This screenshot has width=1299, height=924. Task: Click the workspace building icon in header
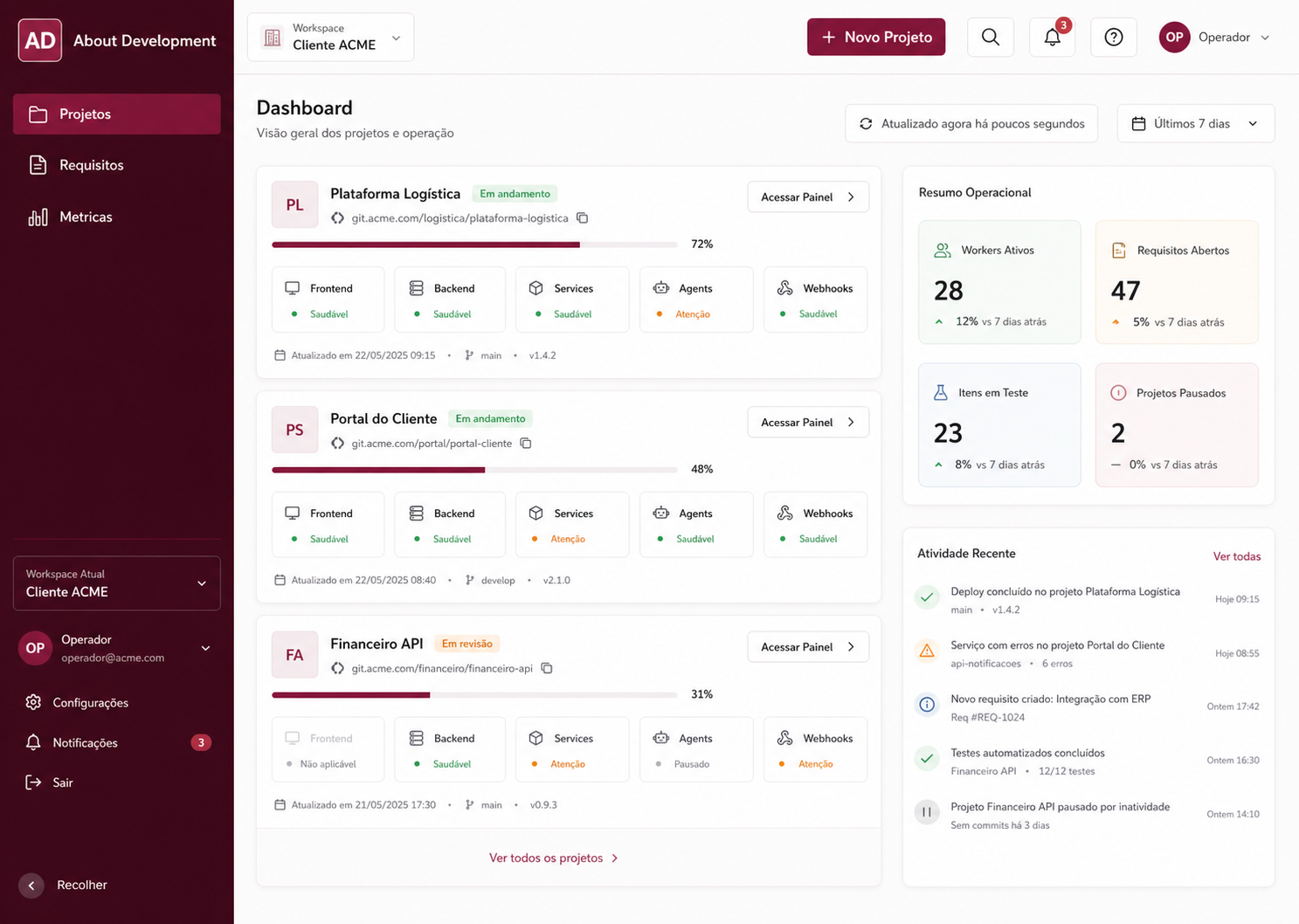[273, 38]
